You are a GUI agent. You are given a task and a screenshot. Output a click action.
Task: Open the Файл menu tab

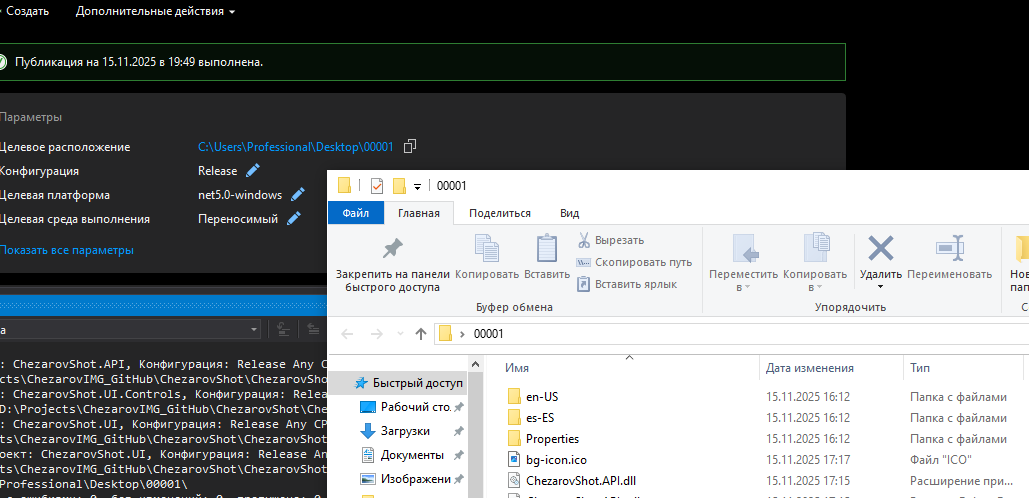356,213
